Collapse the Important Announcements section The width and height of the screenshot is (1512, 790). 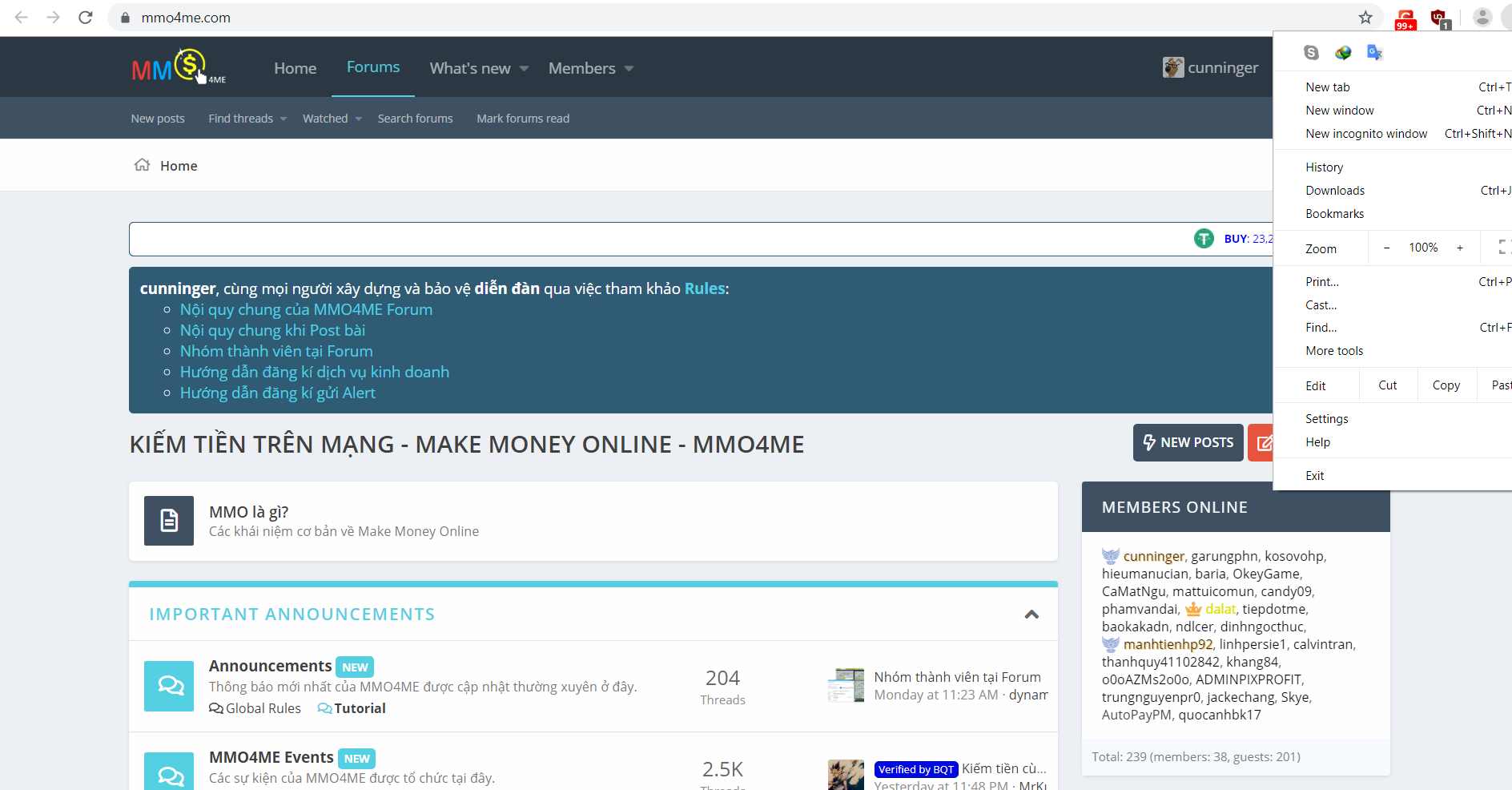1031,615
